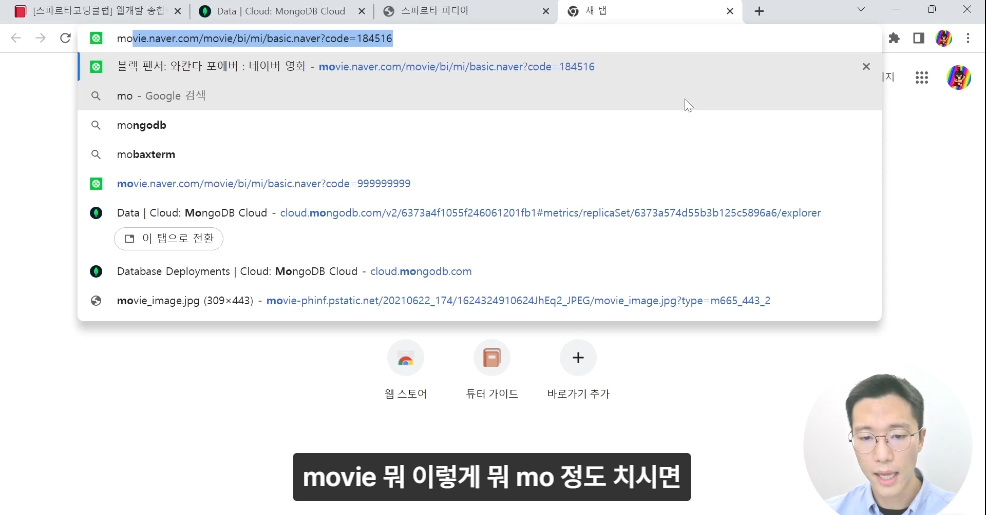Open Chrome profile avatar in the toolbar
Screen dimensions: 986x515
(x=943, y=38)
